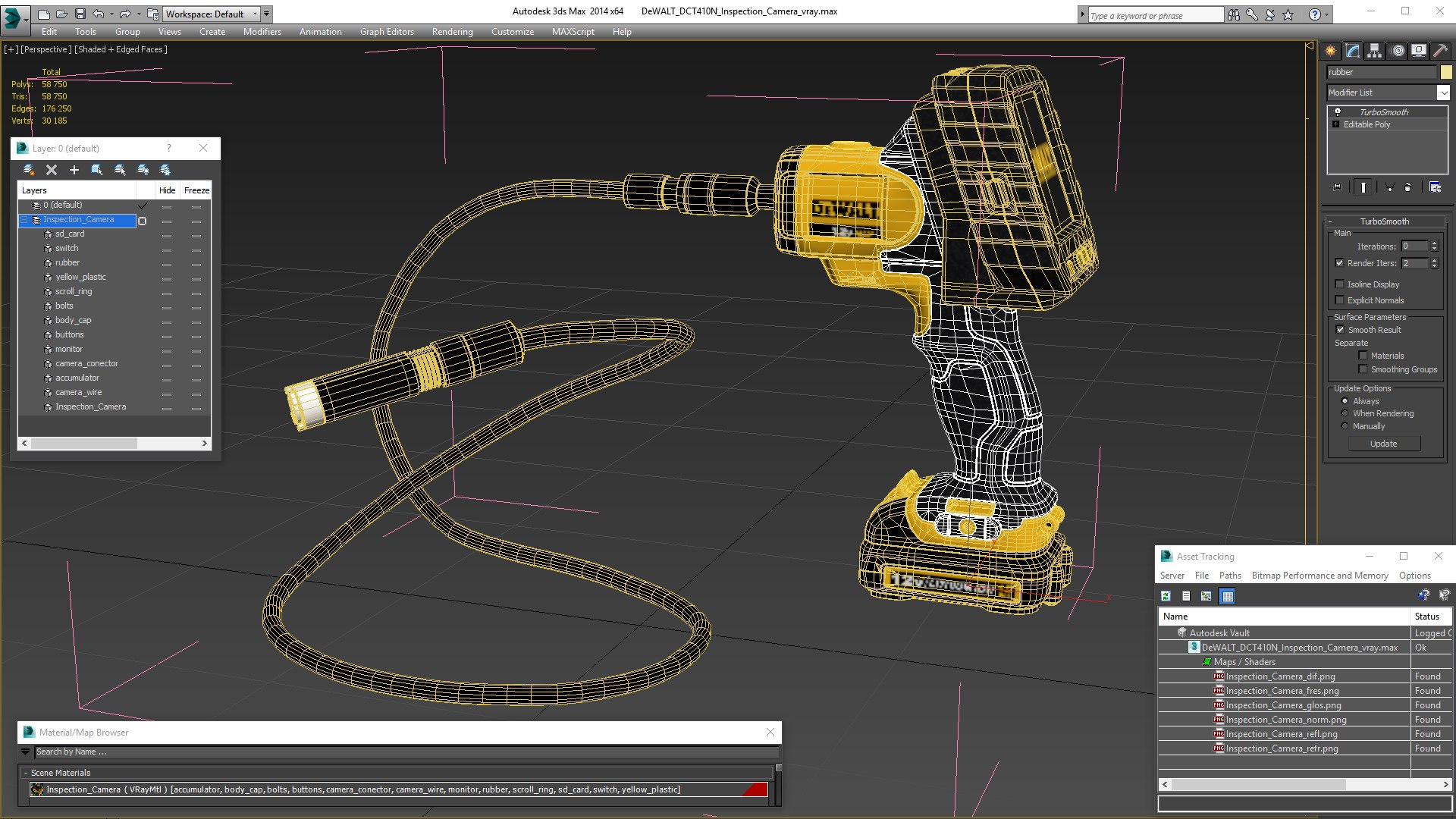Click the rubber object color swatch

1446,72
